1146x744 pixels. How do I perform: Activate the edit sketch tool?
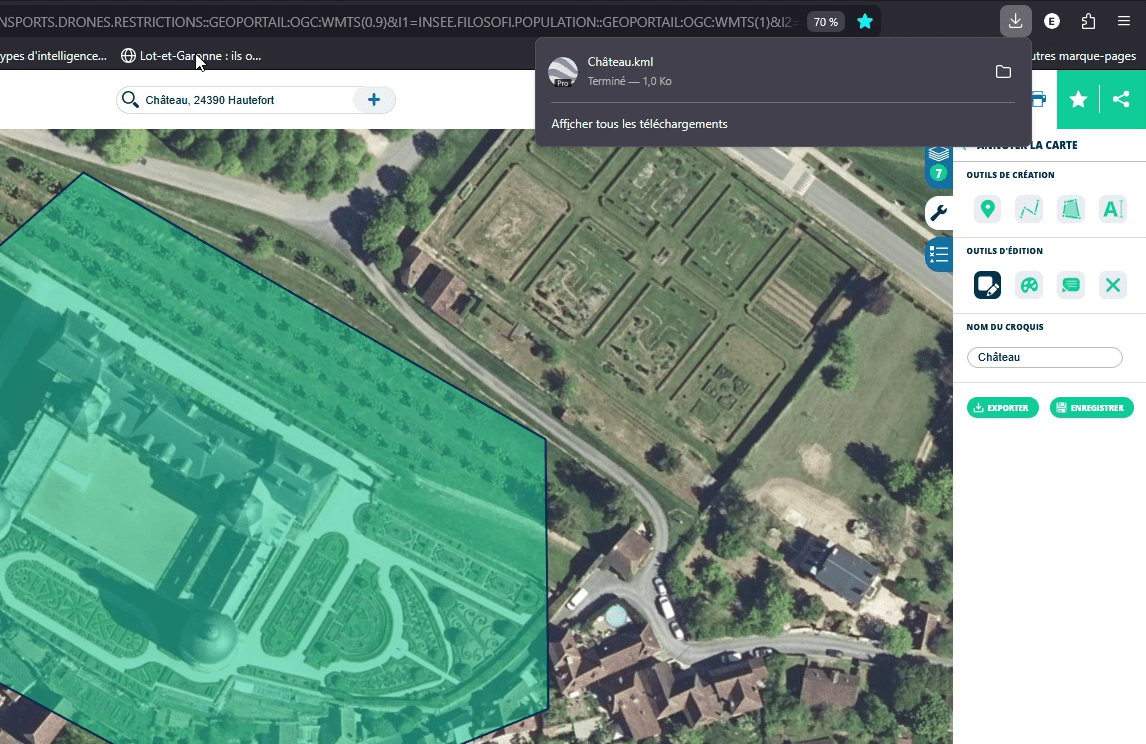click(987, 285)
